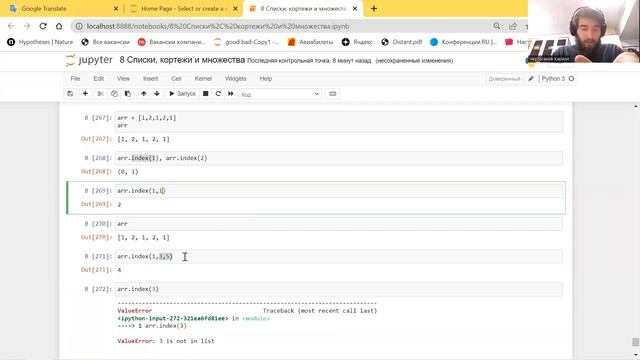Click code cell arr.index(3)
This screenshot has height=360, width=640.
pyautogui.click(x=339, y=289)
